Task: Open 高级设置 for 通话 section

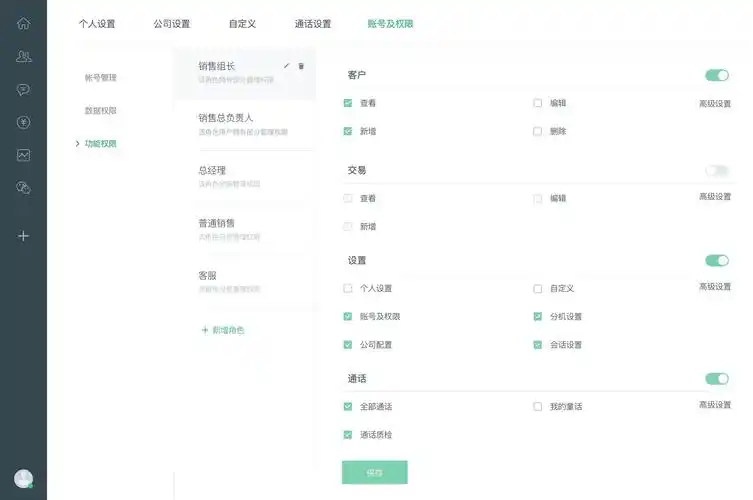Action: 715,405
